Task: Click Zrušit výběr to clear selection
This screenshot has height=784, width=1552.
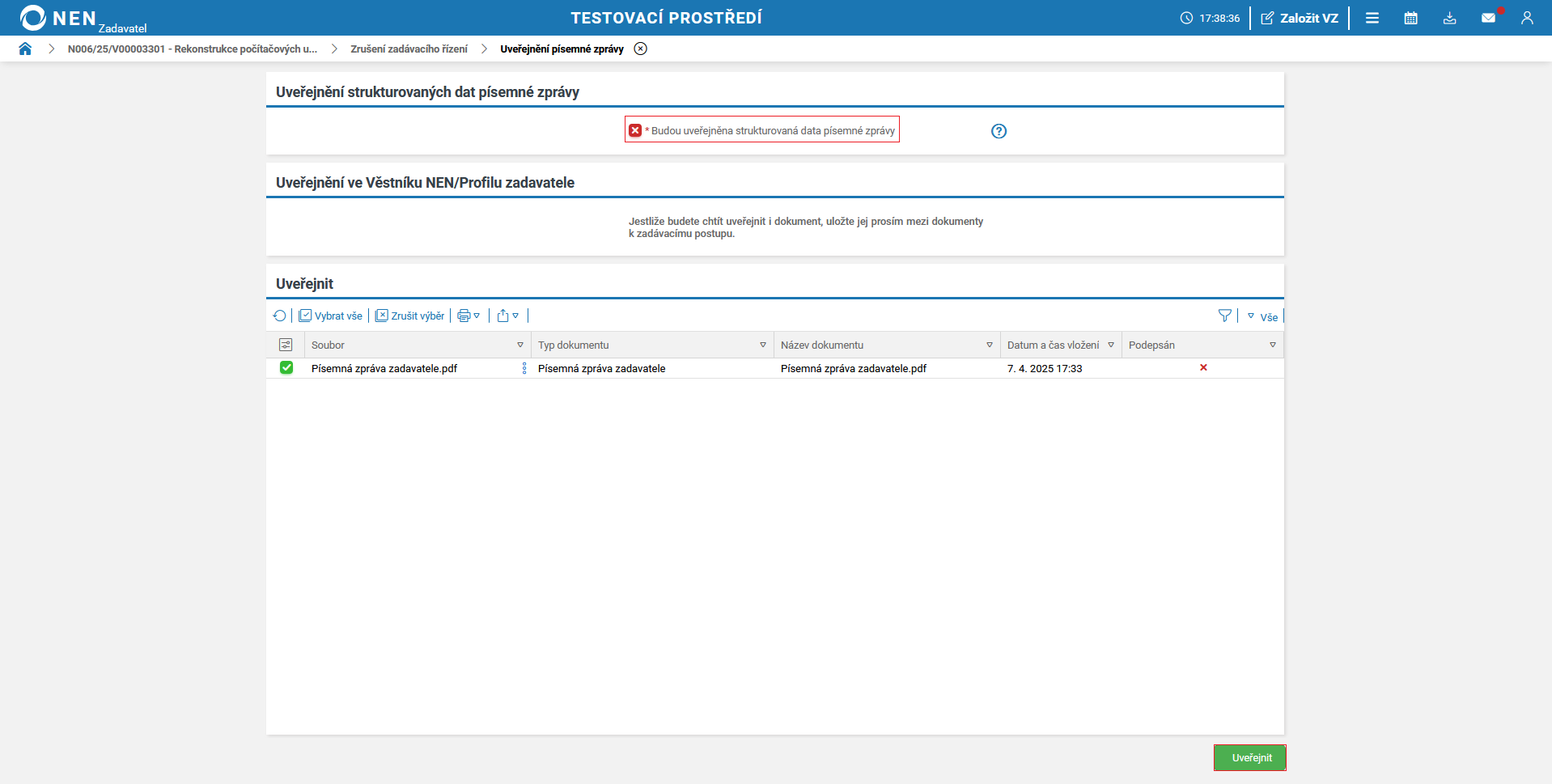Action: (410, 316)
